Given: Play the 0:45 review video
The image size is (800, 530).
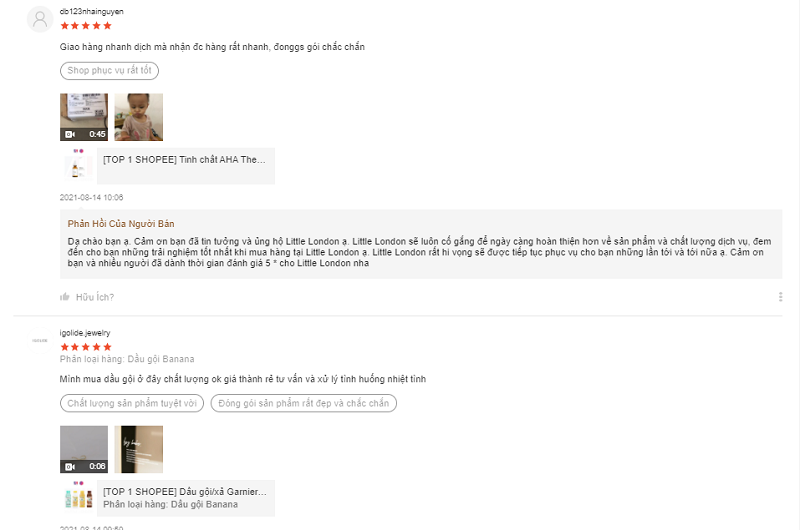Looking at the screenshot, I should pos(84,117).
